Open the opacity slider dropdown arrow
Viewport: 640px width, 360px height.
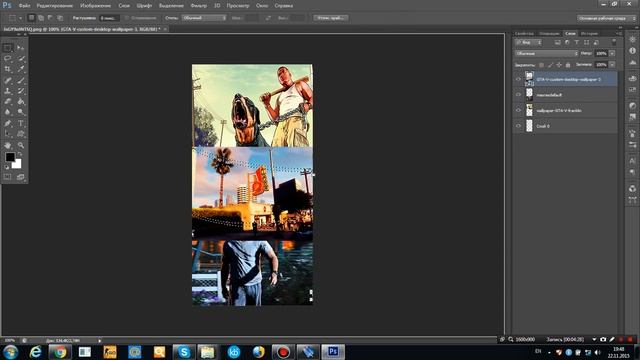(612, 53)
